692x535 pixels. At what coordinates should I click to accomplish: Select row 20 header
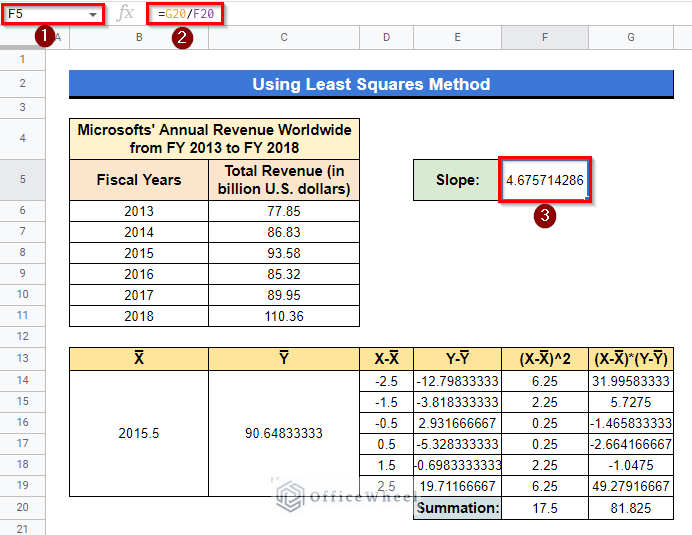(23, 508)
